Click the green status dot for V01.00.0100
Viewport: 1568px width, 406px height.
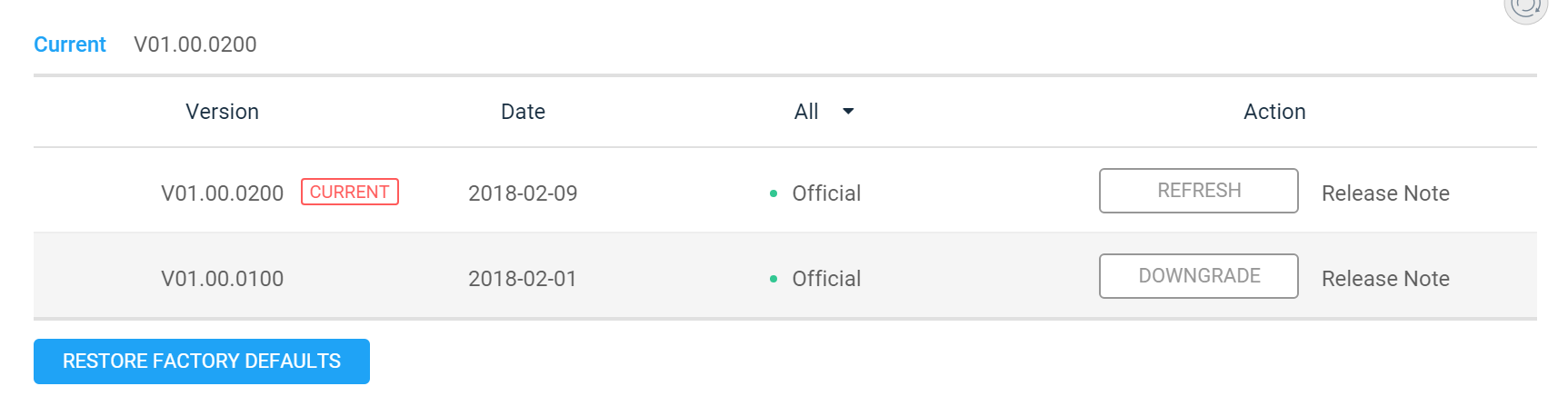tap(774, 279)
